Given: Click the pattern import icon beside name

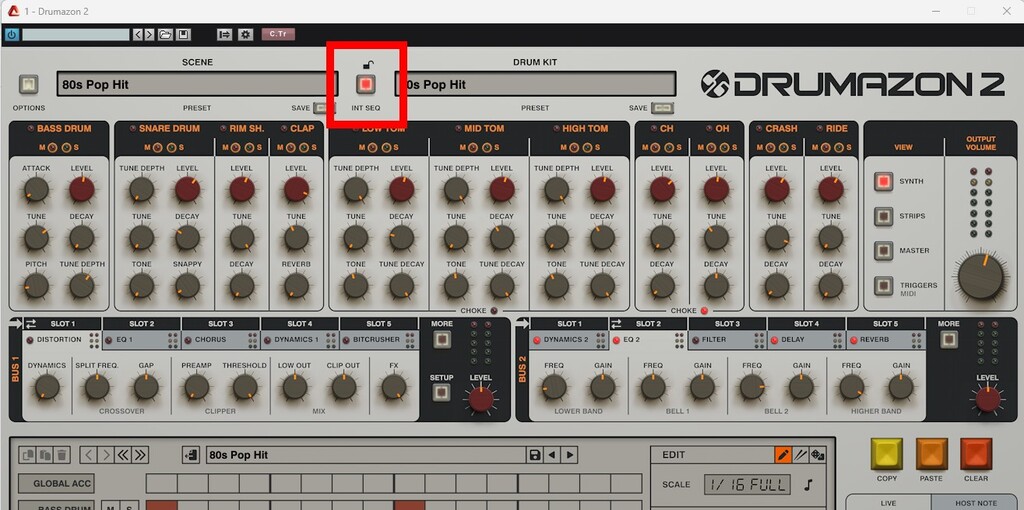Looking at the screenshot, I should tap(191, 455).
